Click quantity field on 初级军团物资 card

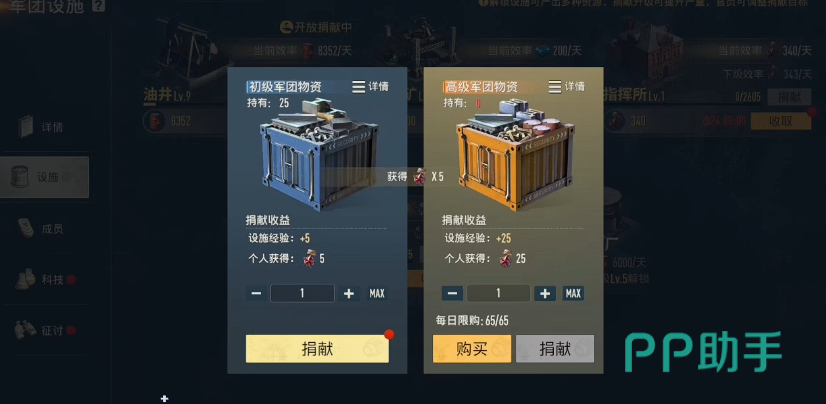(x=302, y=293)
